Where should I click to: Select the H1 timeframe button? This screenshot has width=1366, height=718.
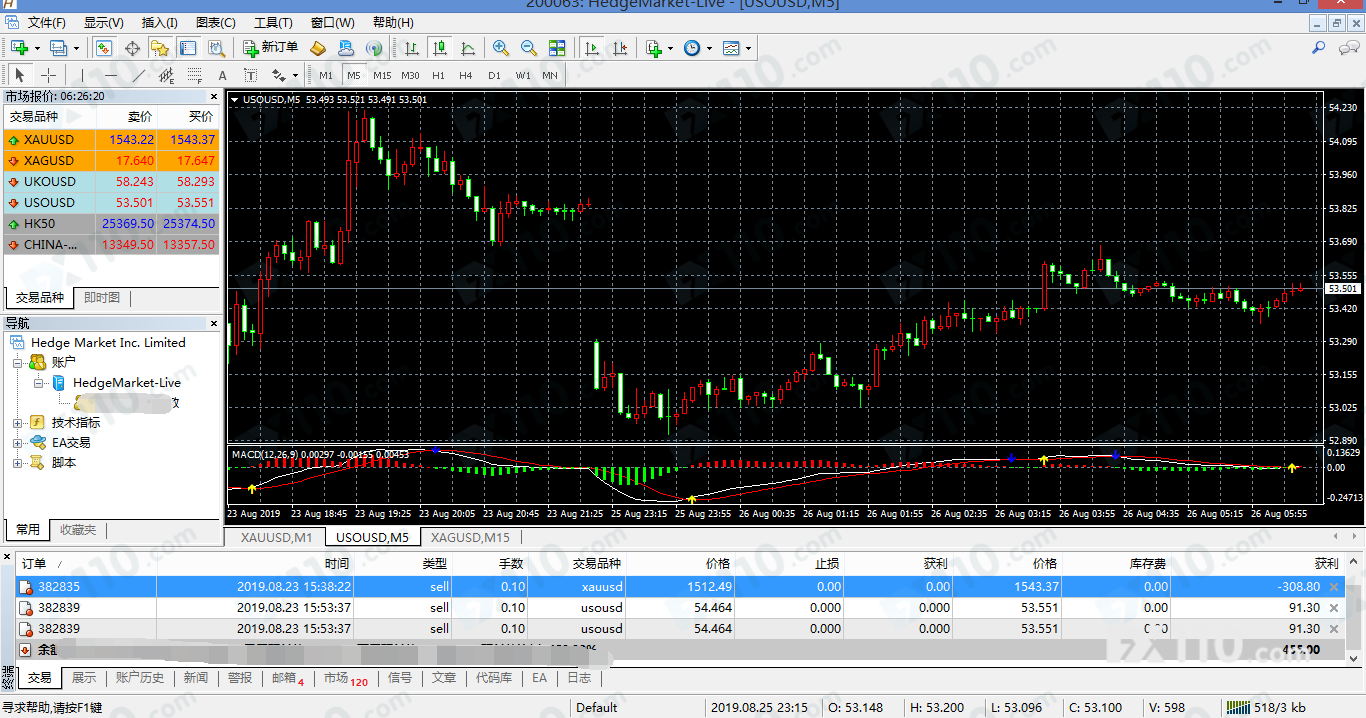(x=438, y=75)
